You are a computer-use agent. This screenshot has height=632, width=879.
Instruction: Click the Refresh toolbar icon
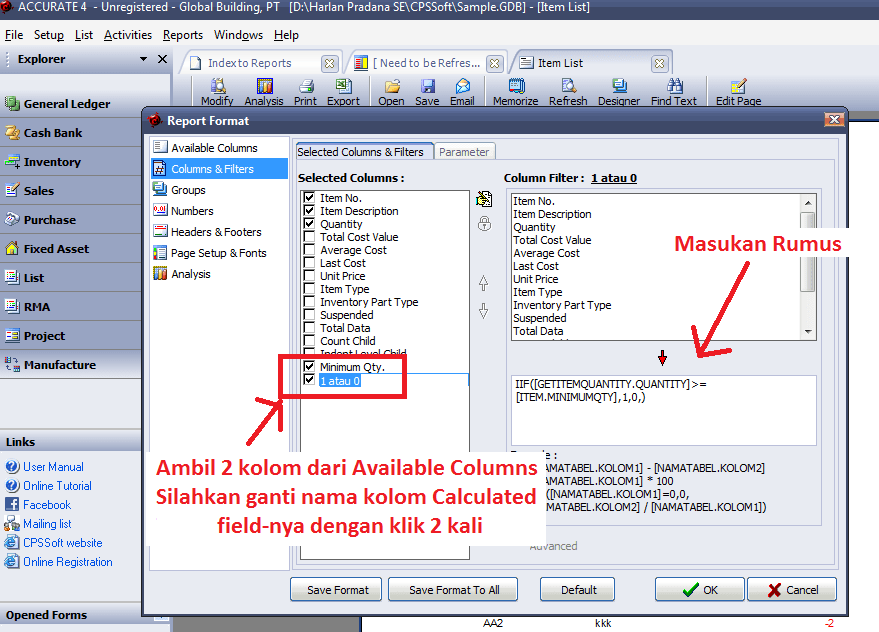pos(568,86)
